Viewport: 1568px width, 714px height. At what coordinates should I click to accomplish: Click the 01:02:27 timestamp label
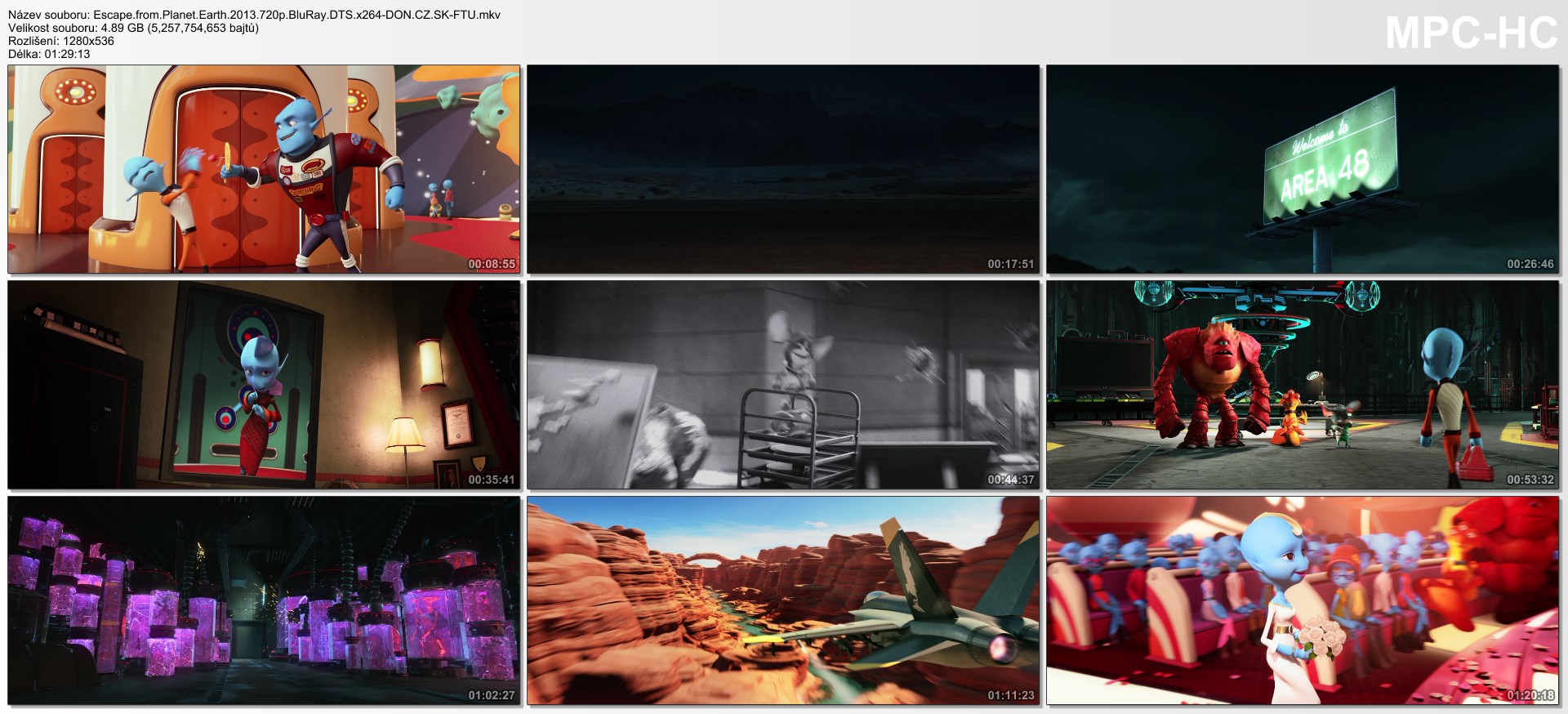[492, 695]
